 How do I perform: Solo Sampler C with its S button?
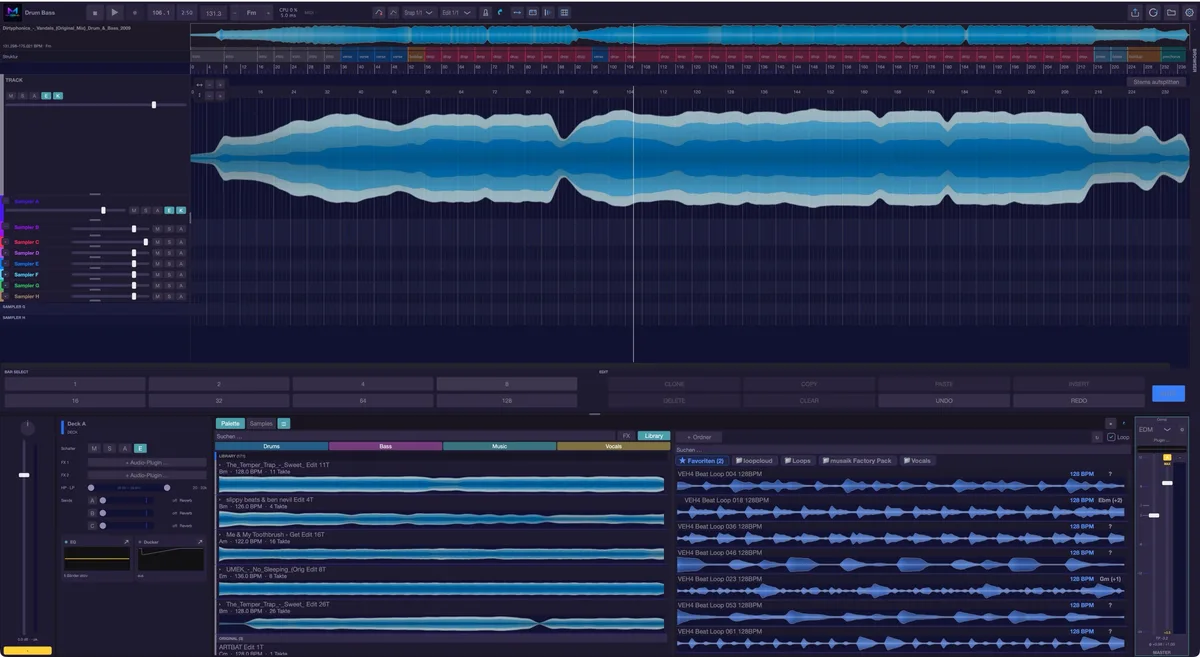point(169,242)
